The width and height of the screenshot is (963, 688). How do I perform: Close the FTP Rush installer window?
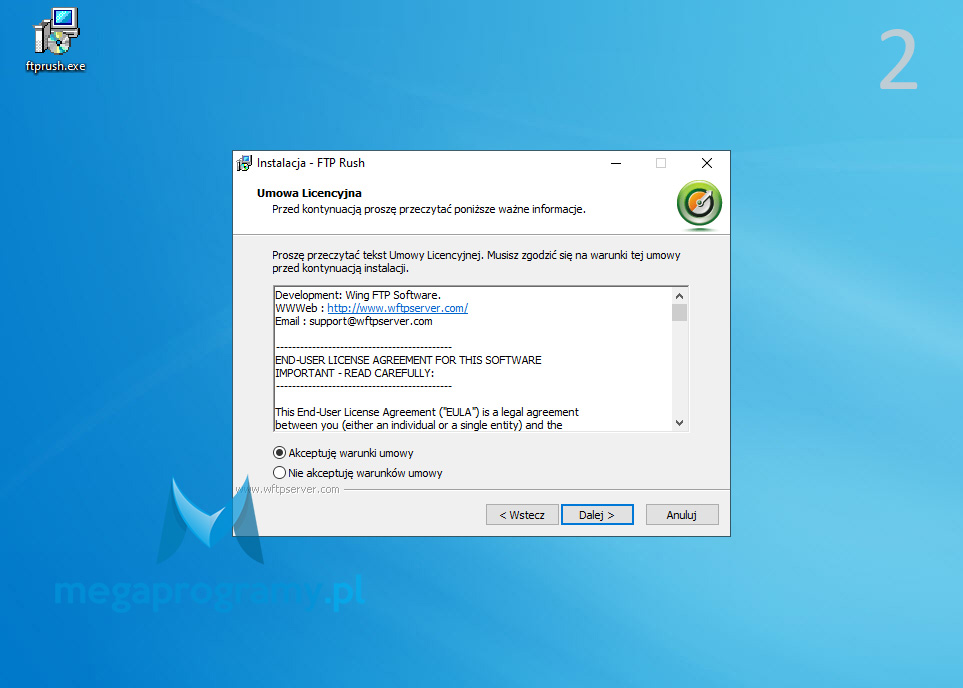click(707, 163)
